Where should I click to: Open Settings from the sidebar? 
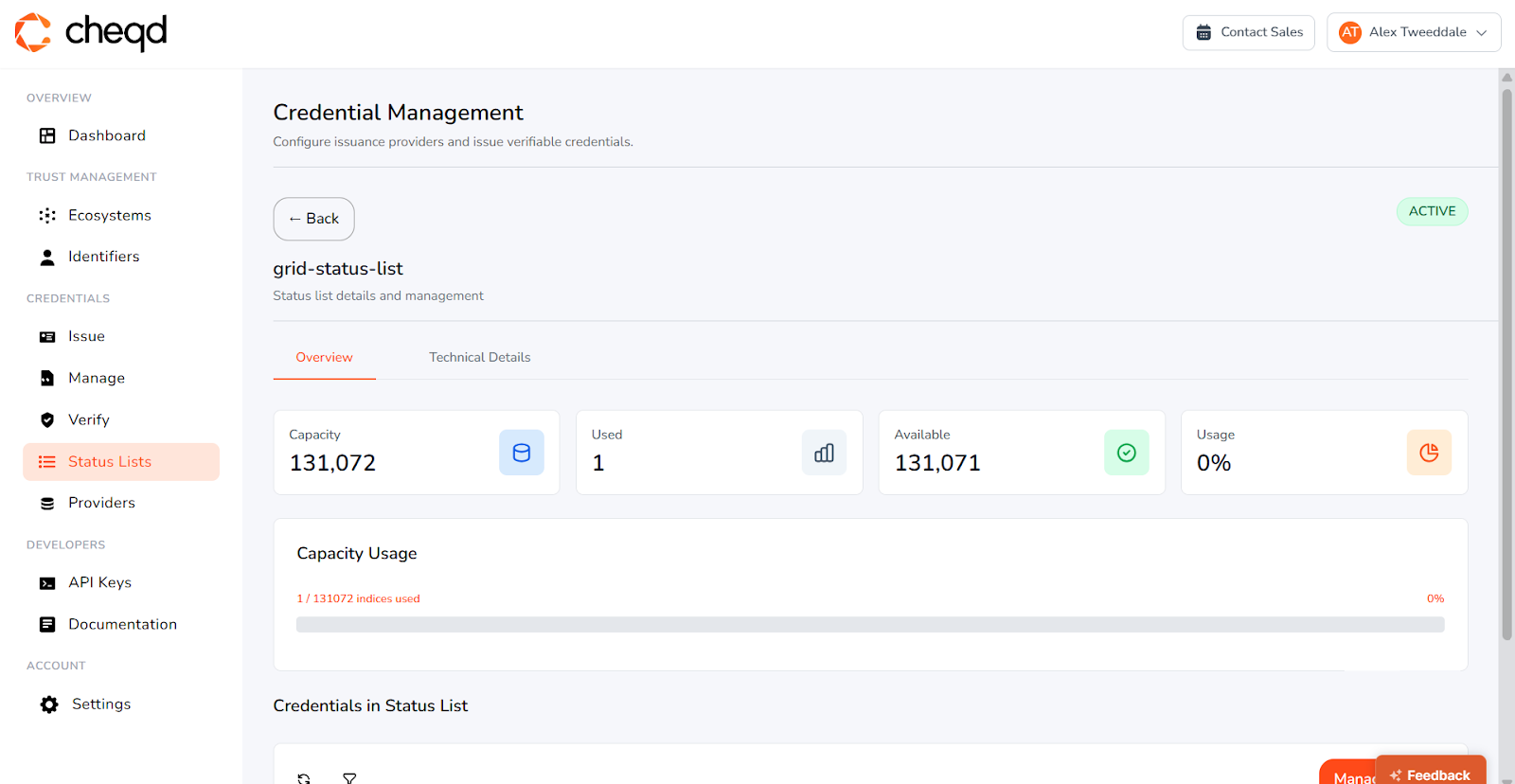[100, 704]
